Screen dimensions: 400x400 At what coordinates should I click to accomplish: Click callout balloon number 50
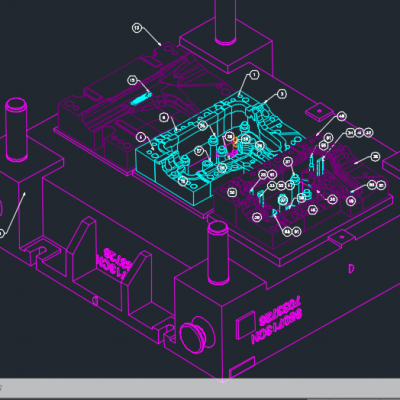click(232, 192)
